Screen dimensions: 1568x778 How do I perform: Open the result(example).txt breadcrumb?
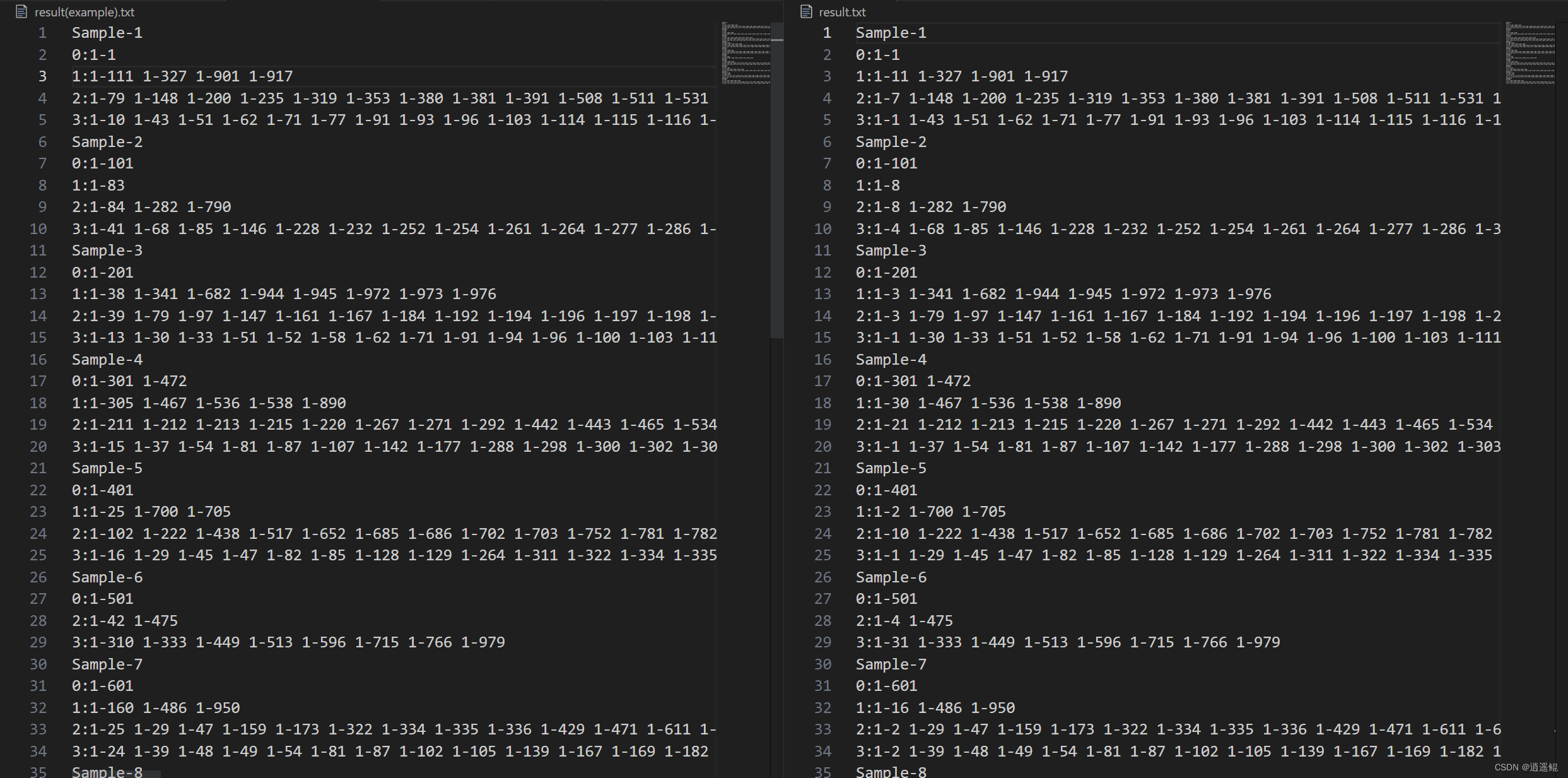[x=85, y=12]
